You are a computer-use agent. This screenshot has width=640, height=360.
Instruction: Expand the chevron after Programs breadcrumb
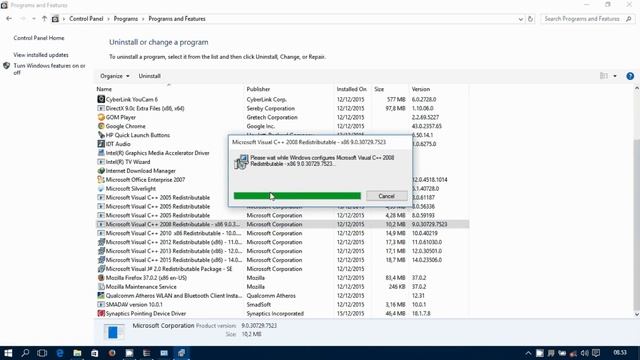[x=143, y=19]
